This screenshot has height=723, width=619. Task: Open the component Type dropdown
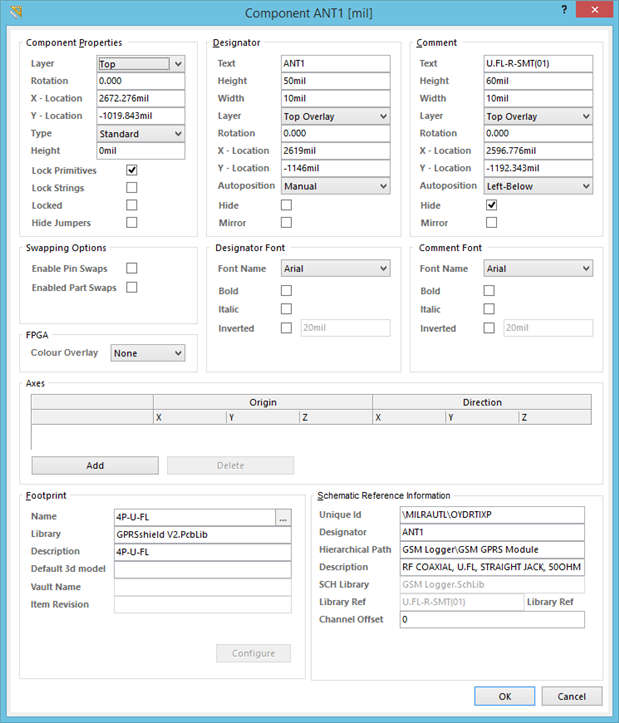141,134
